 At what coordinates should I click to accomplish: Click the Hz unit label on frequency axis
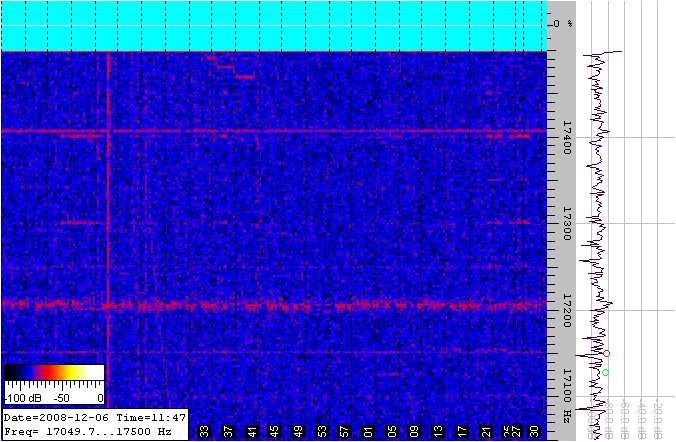click(x=567, y=416)
